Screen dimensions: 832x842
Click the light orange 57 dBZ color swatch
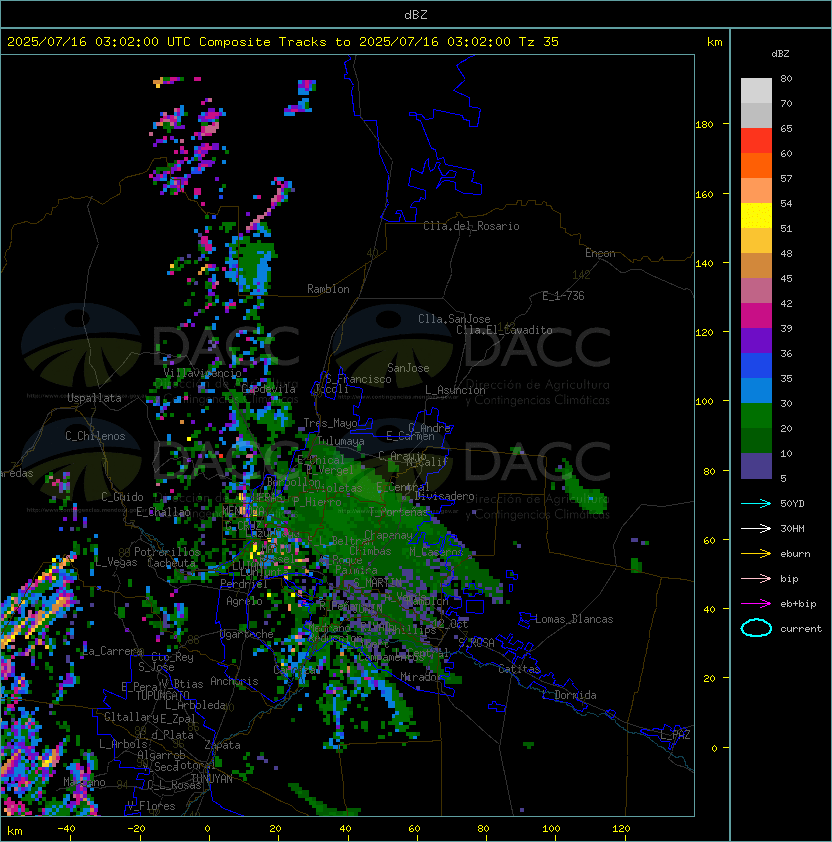point(756,191)
